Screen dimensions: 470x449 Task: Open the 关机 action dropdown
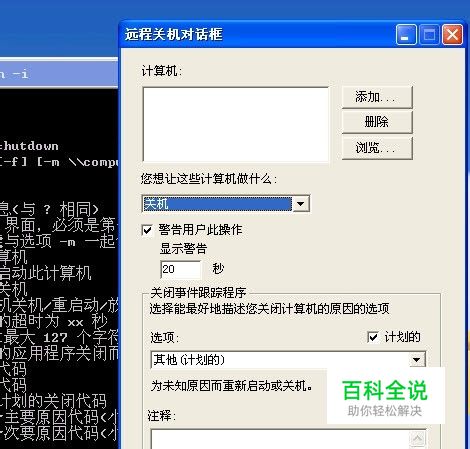(300, 204)
